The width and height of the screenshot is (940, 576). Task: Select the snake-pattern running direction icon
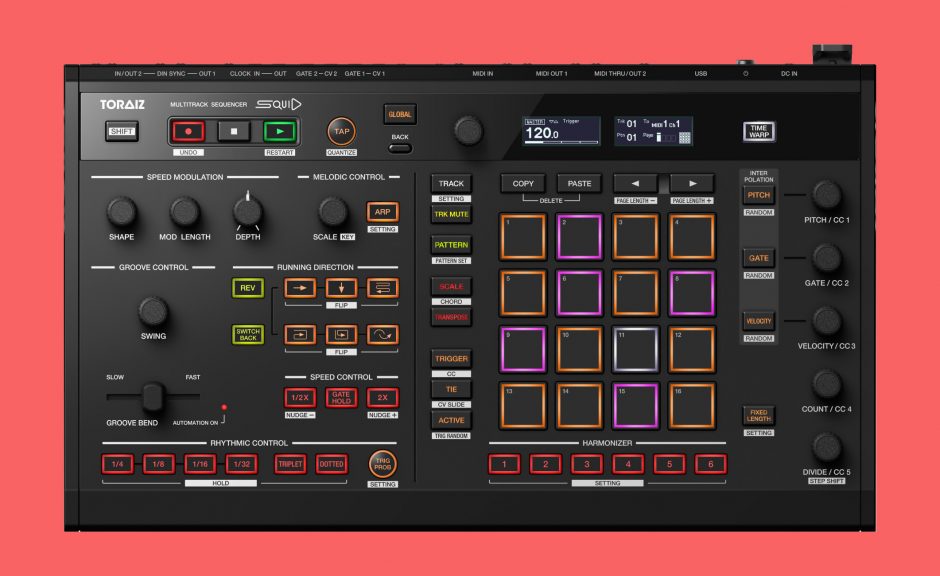click(x=382, y=287)
